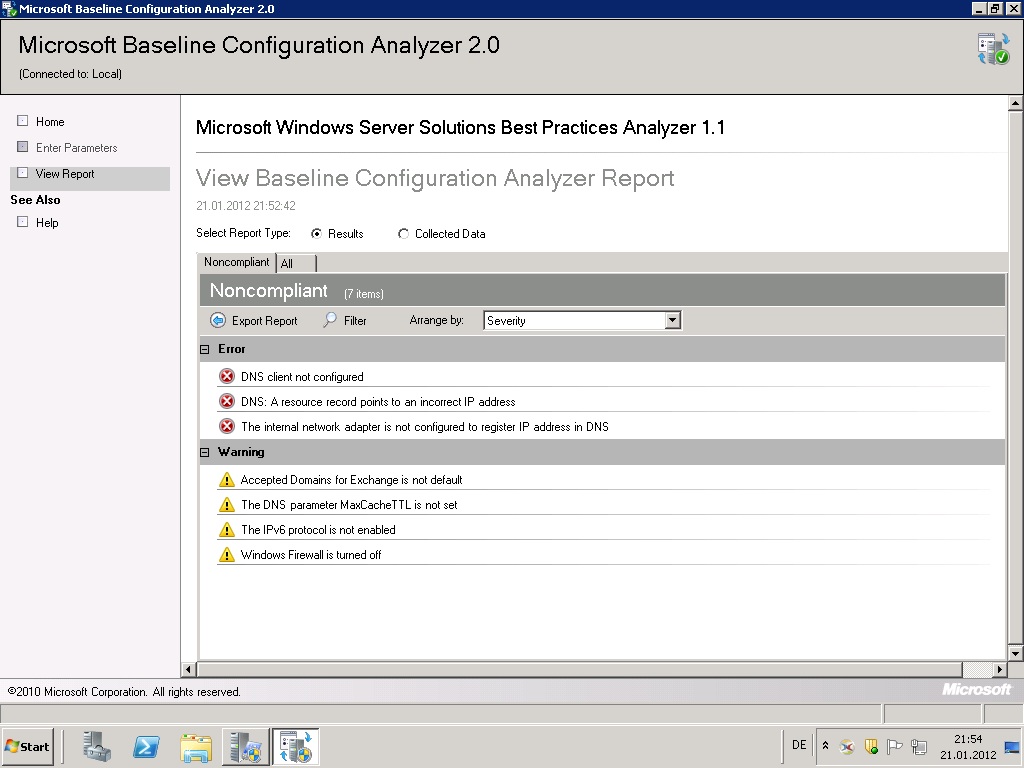Select the Noncompliant tab
This screenshot has width=1024, height=768.
237,262
